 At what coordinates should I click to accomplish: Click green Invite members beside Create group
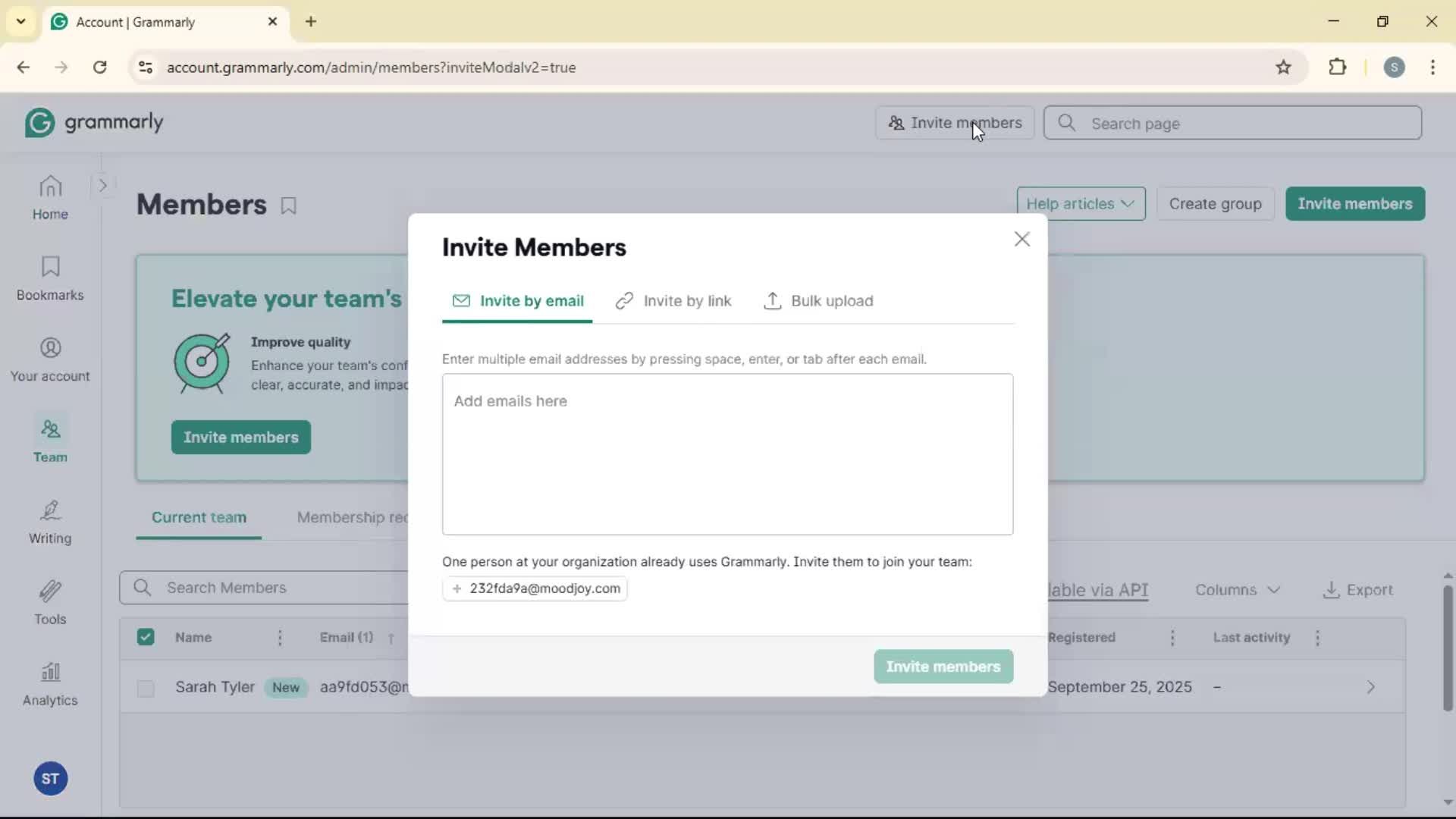(x=1355, y=204)
